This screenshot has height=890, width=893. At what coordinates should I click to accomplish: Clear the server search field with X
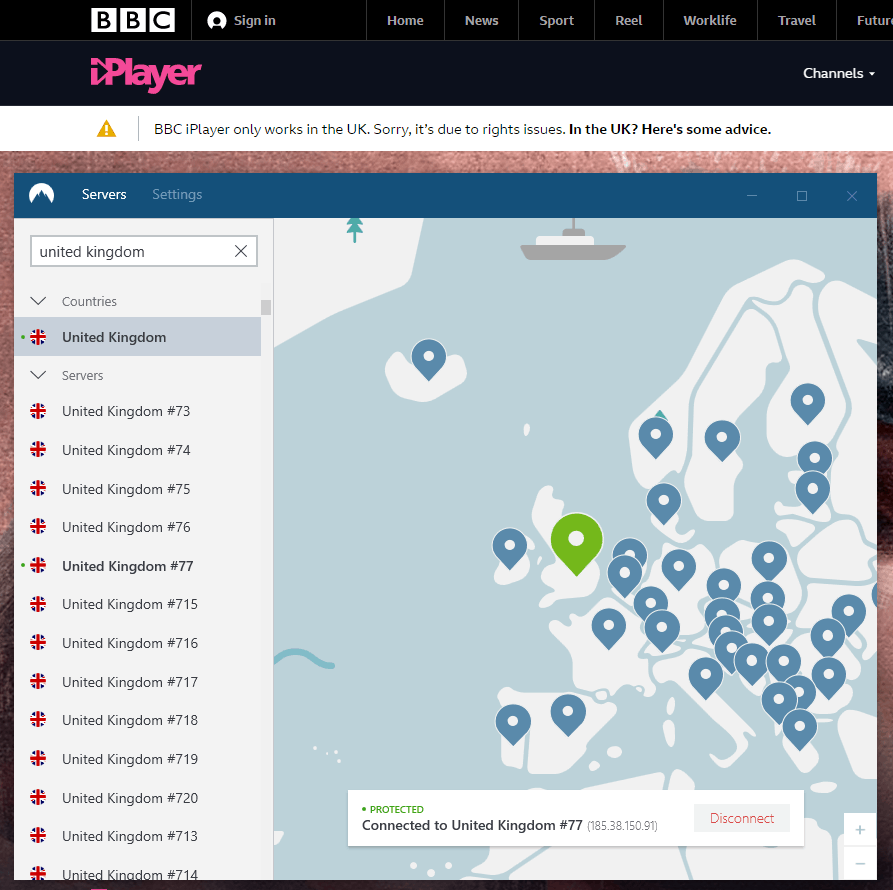[241, 251]
